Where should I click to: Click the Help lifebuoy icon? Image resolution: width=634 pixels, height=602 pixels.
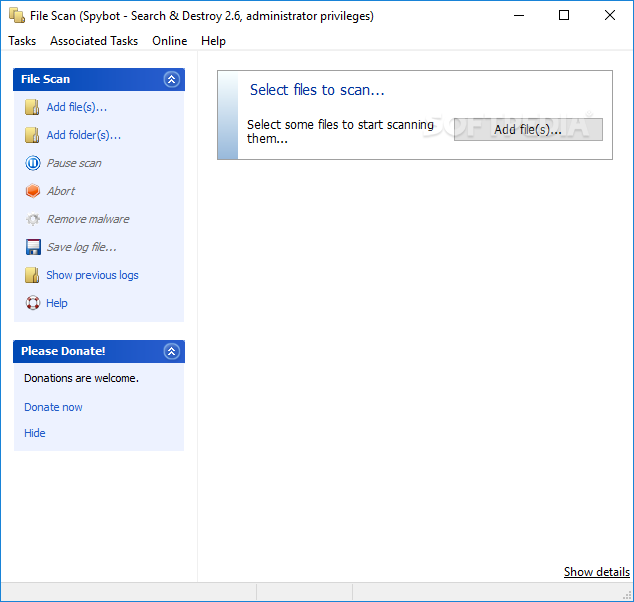tap(33, 303)
